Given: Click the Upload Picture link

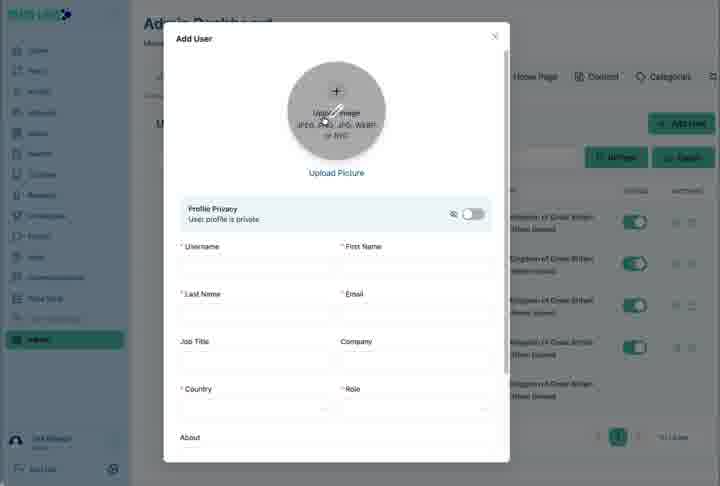Looking at the screenshot, I should click(337, 173).
